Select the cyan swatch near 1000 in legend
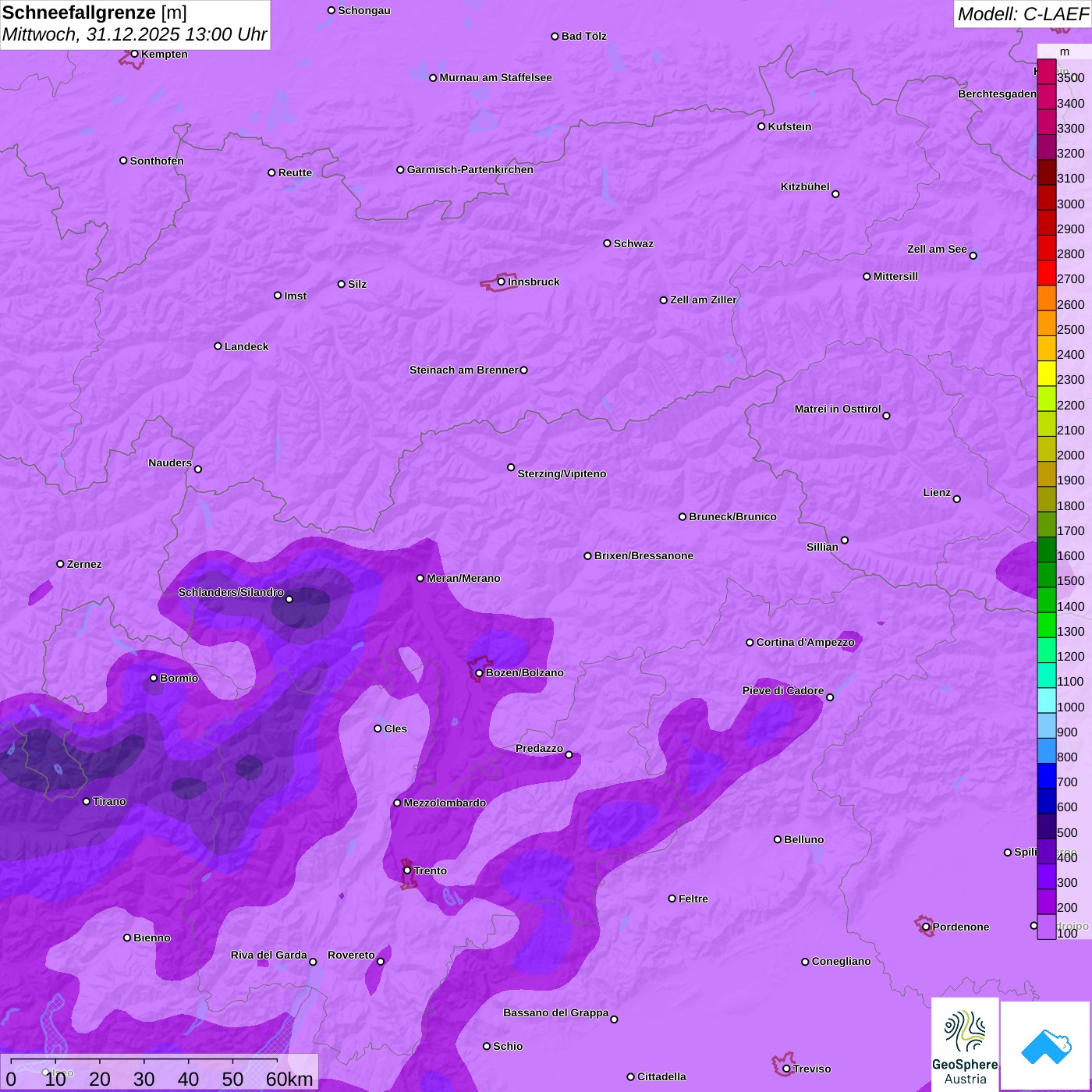The image size is (1092, 1092). (1046, 700)
